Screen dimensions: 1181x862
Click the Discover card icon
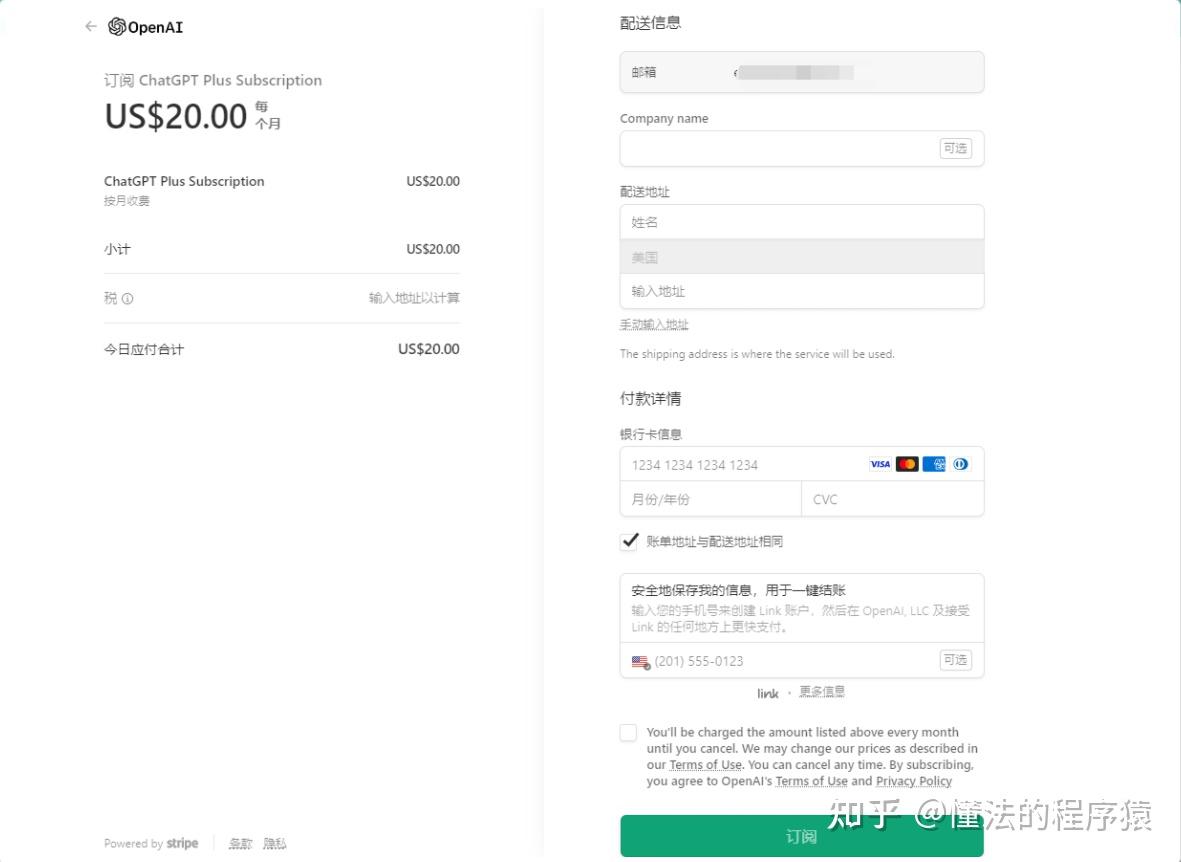pos(960,464)
